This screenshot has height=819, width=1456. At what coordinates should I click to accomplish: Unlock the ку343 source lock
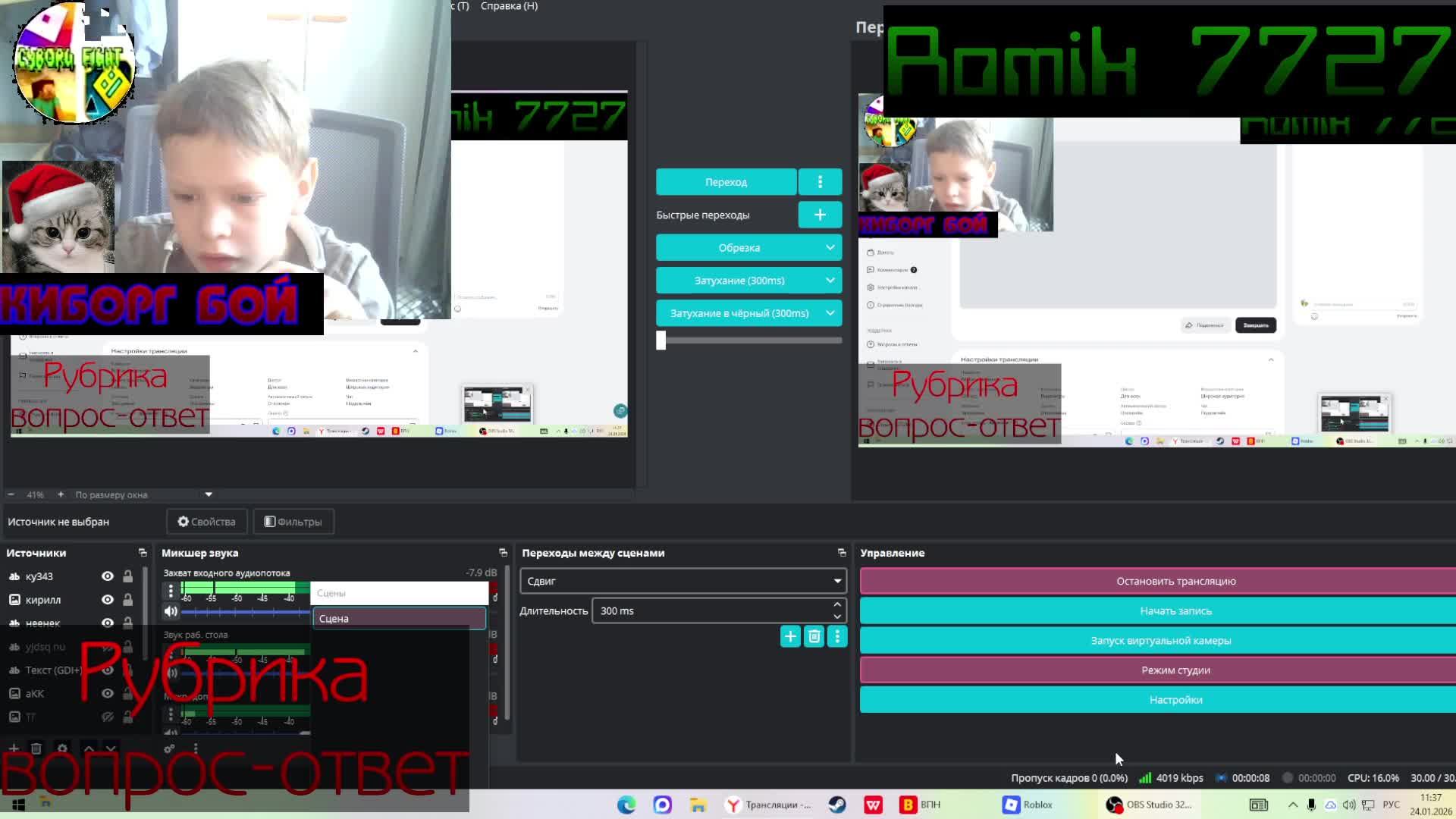[x=127, y=576]
